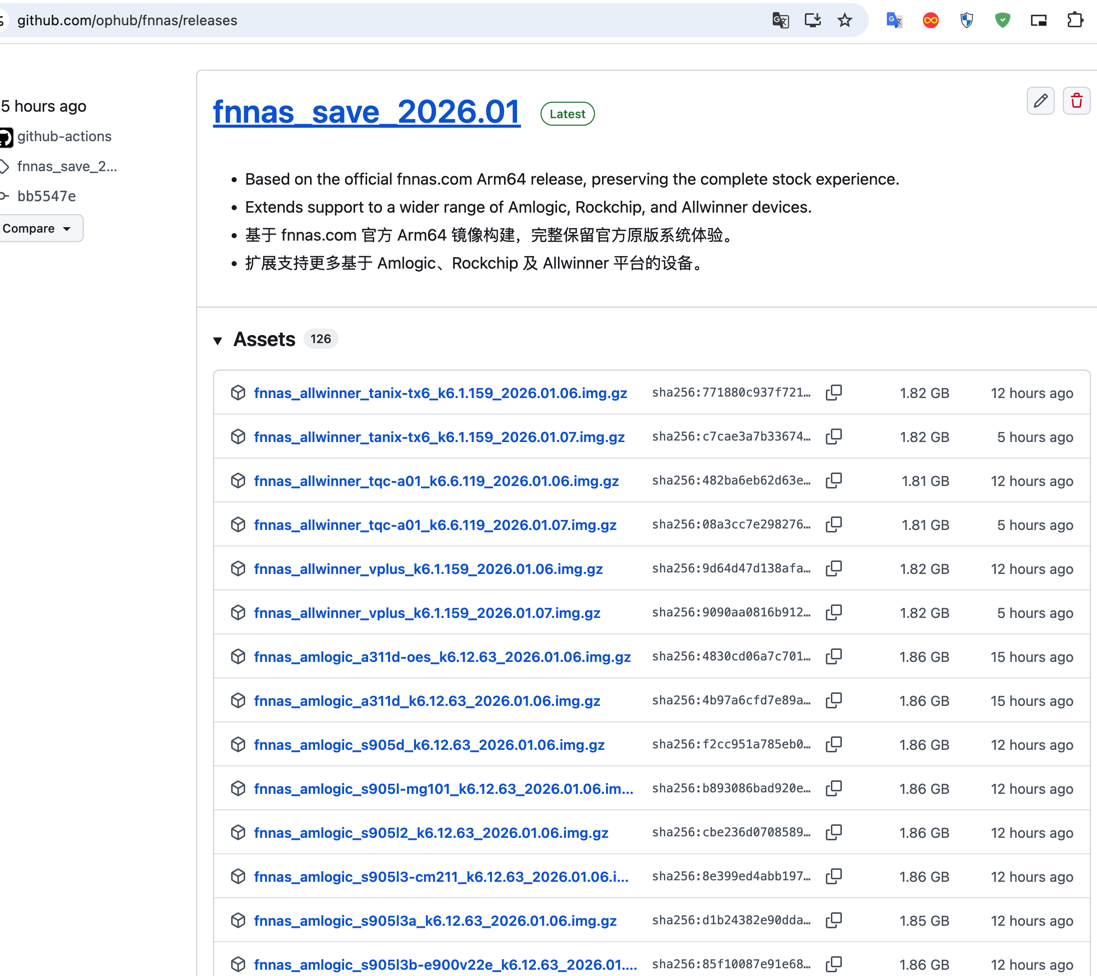Copy sha256 of tanix-tx6 2026.01.06 image
The width and height of the screenshot is (1097, 976).
pos(834,393)
